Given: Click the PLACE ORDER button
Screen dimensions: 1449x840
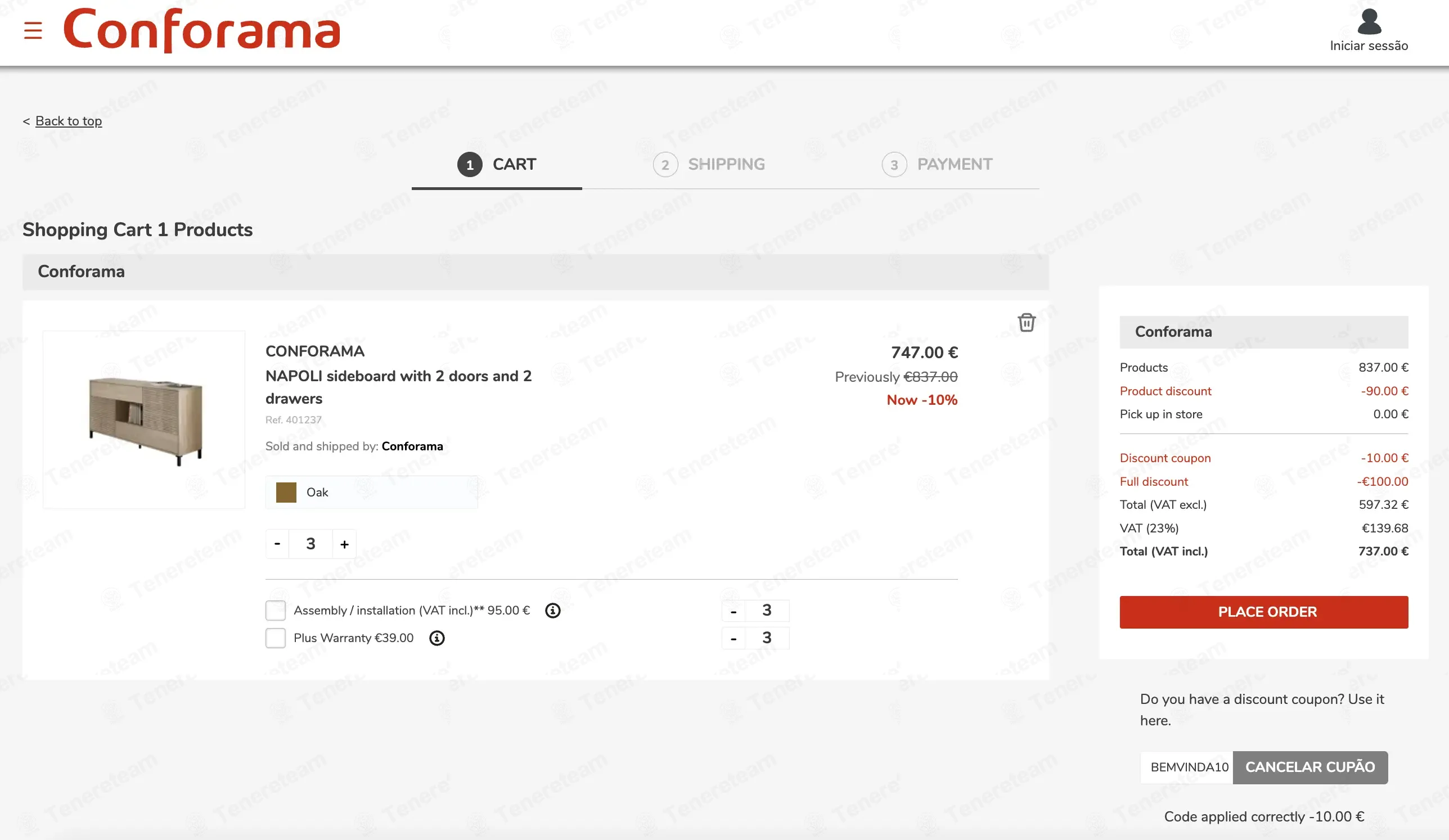Looking at the screenshot, I should [x=1264, y=612].
